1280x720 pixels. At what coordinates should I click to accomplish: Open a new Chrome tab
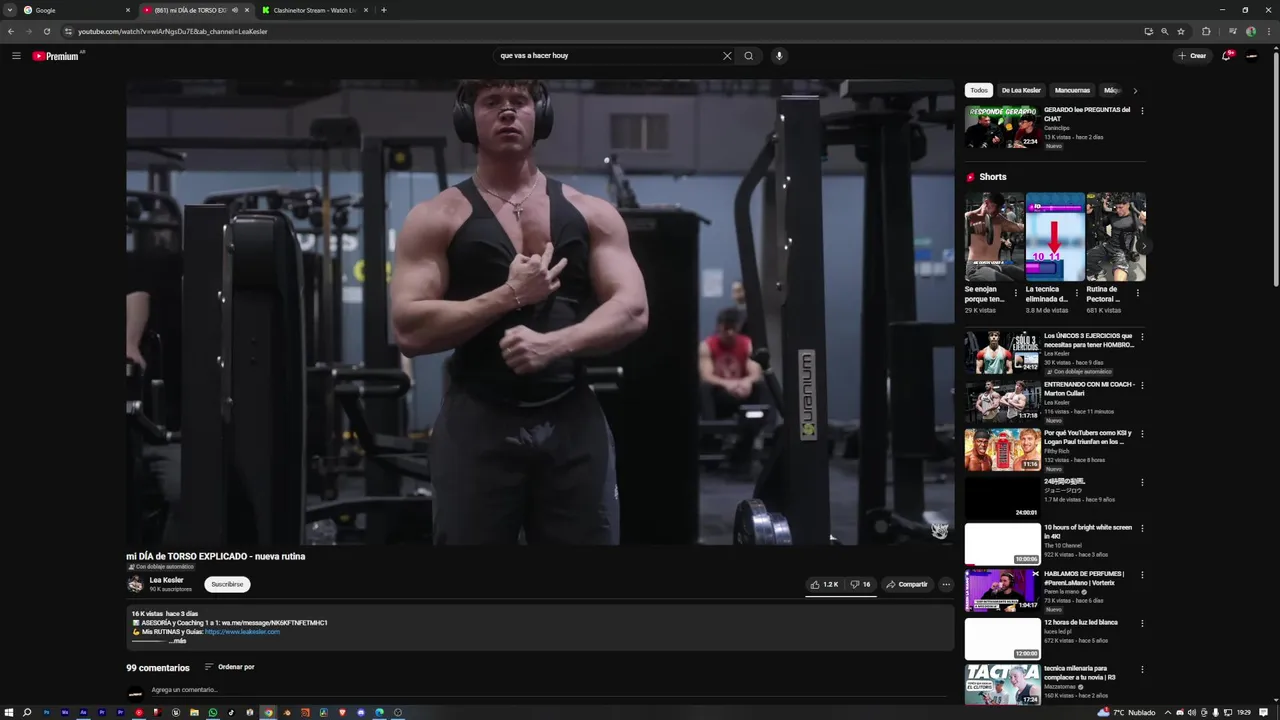[x=384, y=10]
